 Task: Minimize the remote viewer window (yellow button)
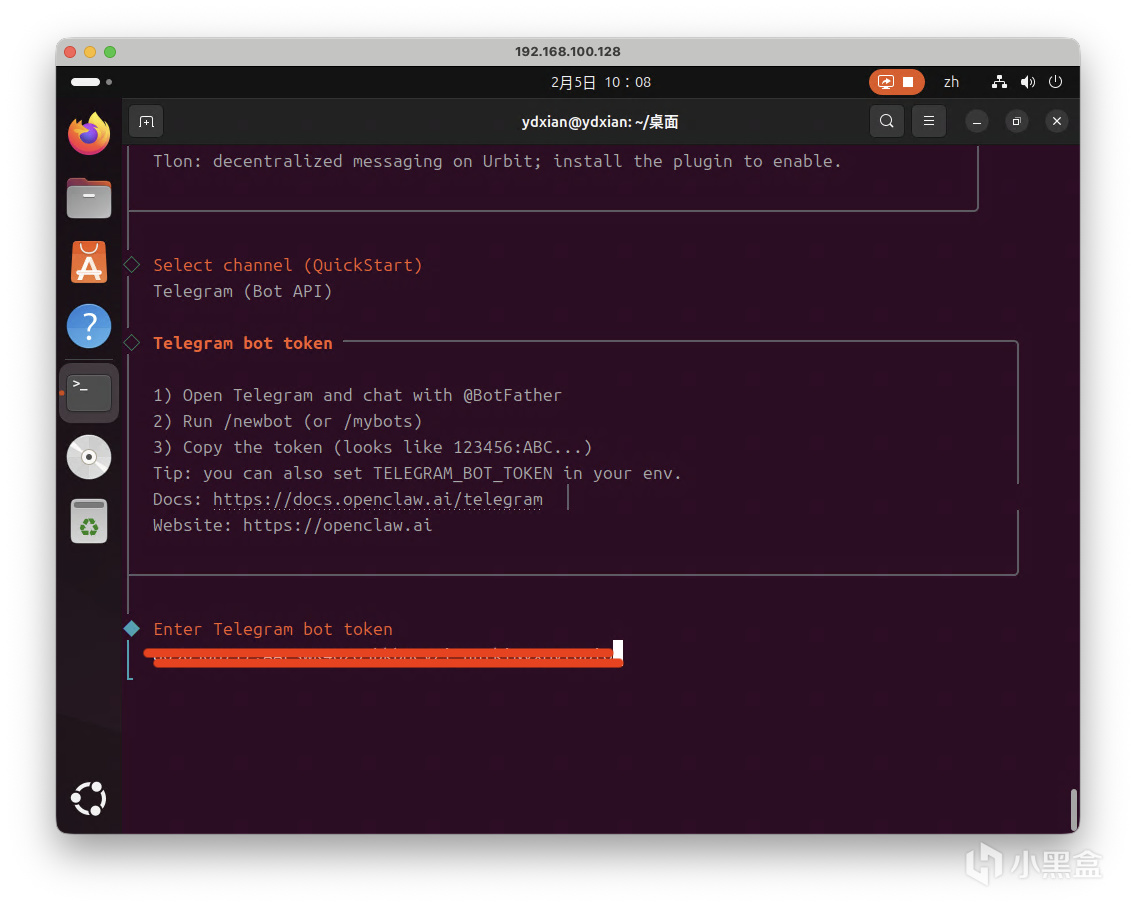pyautogui.click(x=90, y=52)
